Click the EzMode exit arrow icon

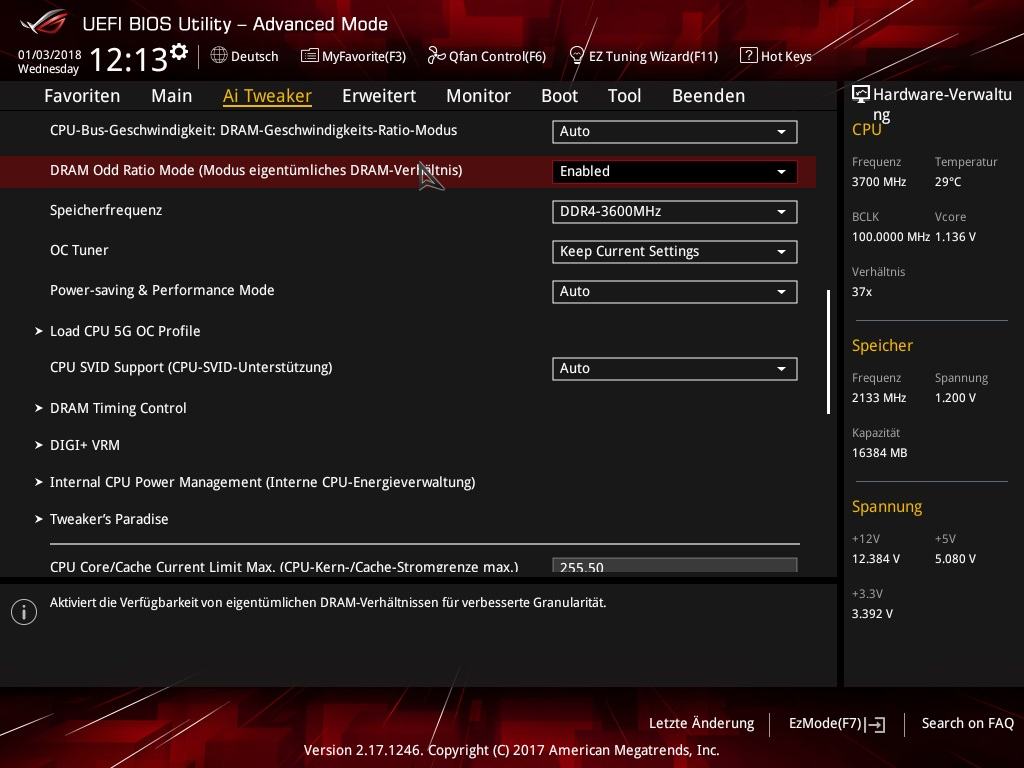(876, 724)
